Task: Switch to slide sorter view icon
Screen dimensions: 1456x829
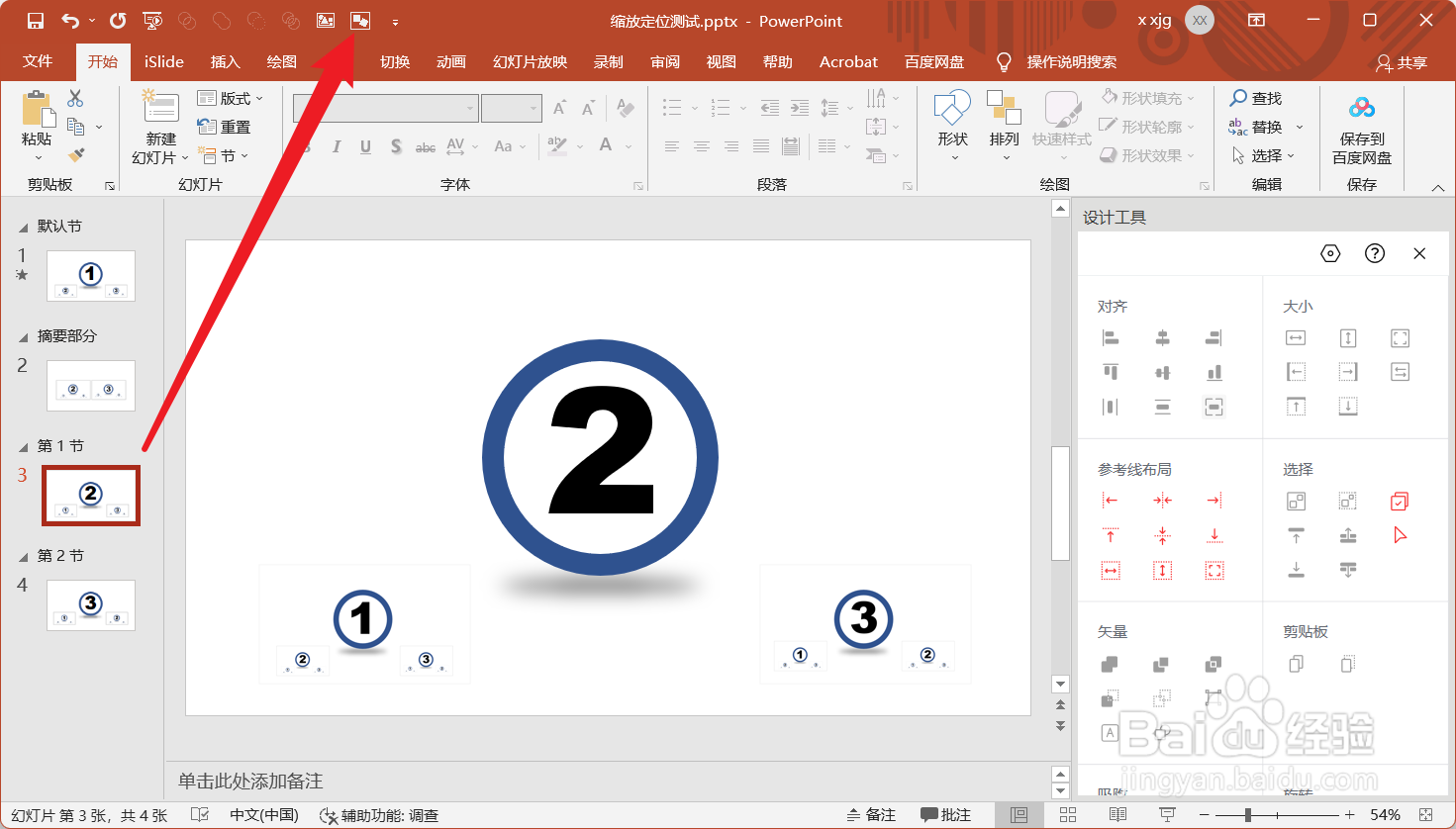Action: click(1068, 815)
